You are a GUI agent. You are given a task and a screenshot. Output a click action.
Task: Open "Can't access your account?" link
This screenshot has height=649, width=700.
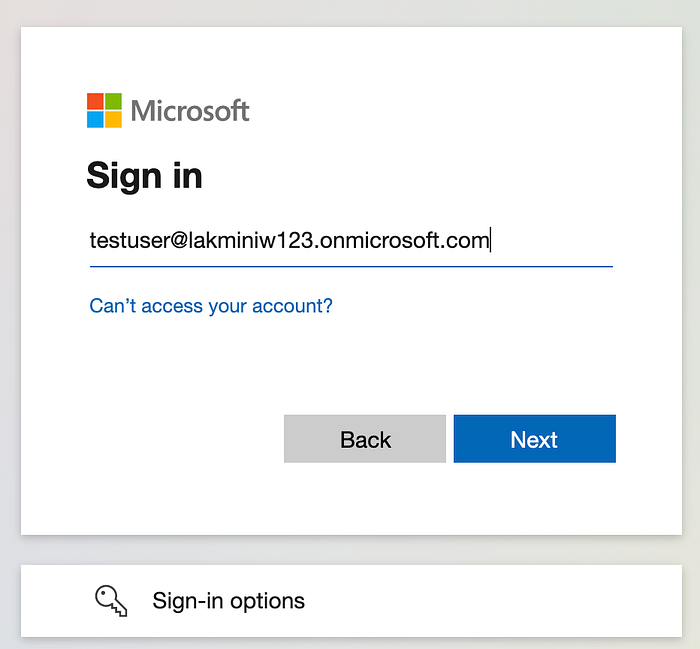(211, 306)
